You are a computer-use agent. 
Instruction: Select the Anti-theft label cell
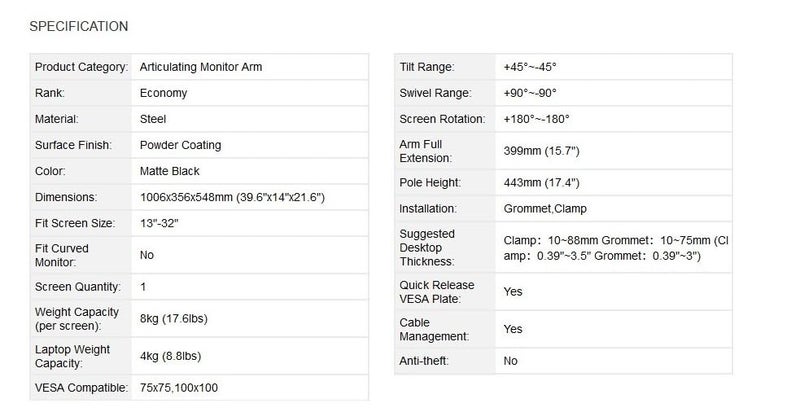445,361
